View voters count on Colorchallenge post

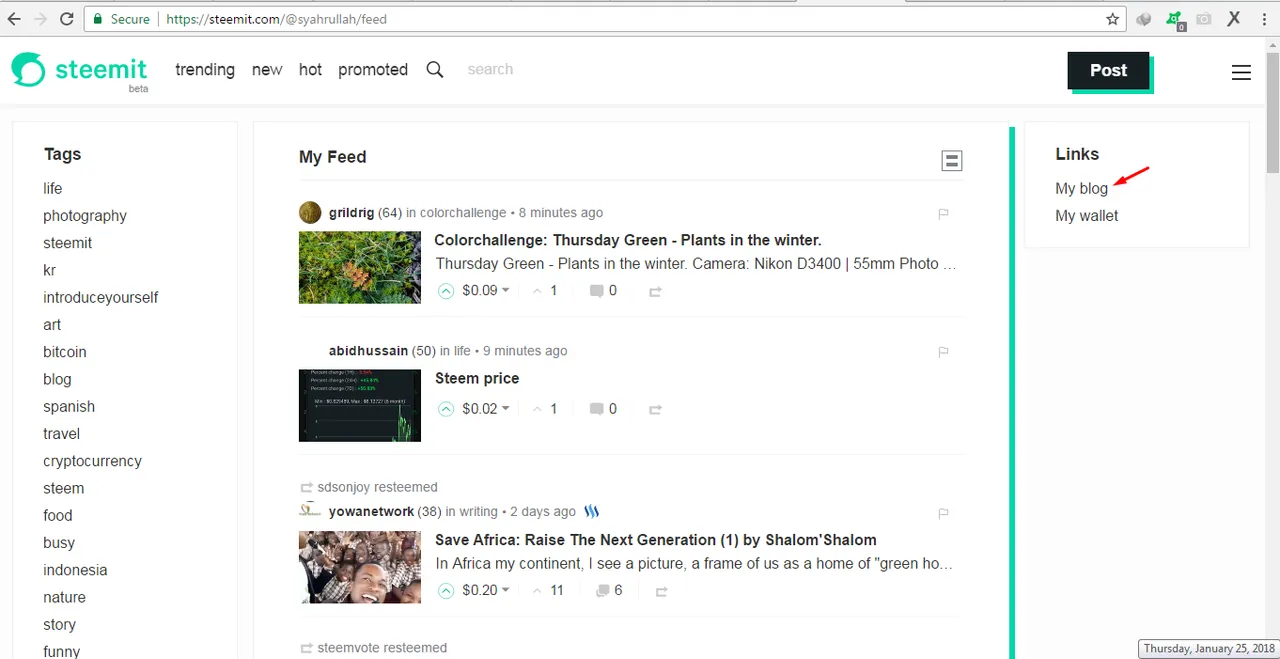tap(545, 291)
